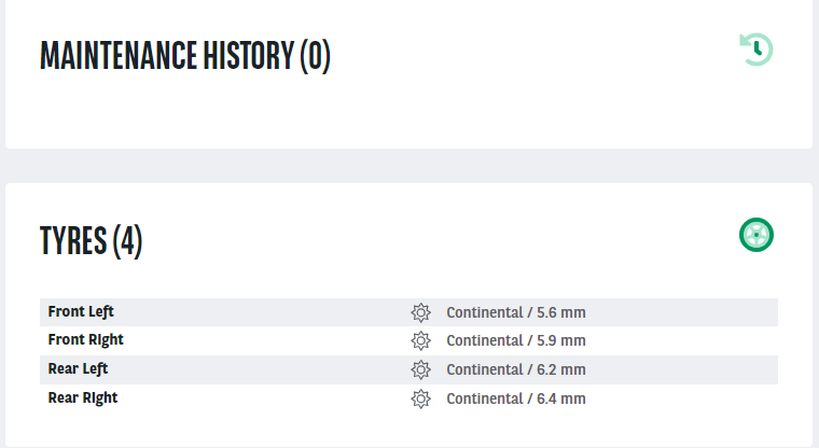Select the Front Right tyre label
This screenshot has width=819, height=448.
pyautogui.click(x=86, y=340)
